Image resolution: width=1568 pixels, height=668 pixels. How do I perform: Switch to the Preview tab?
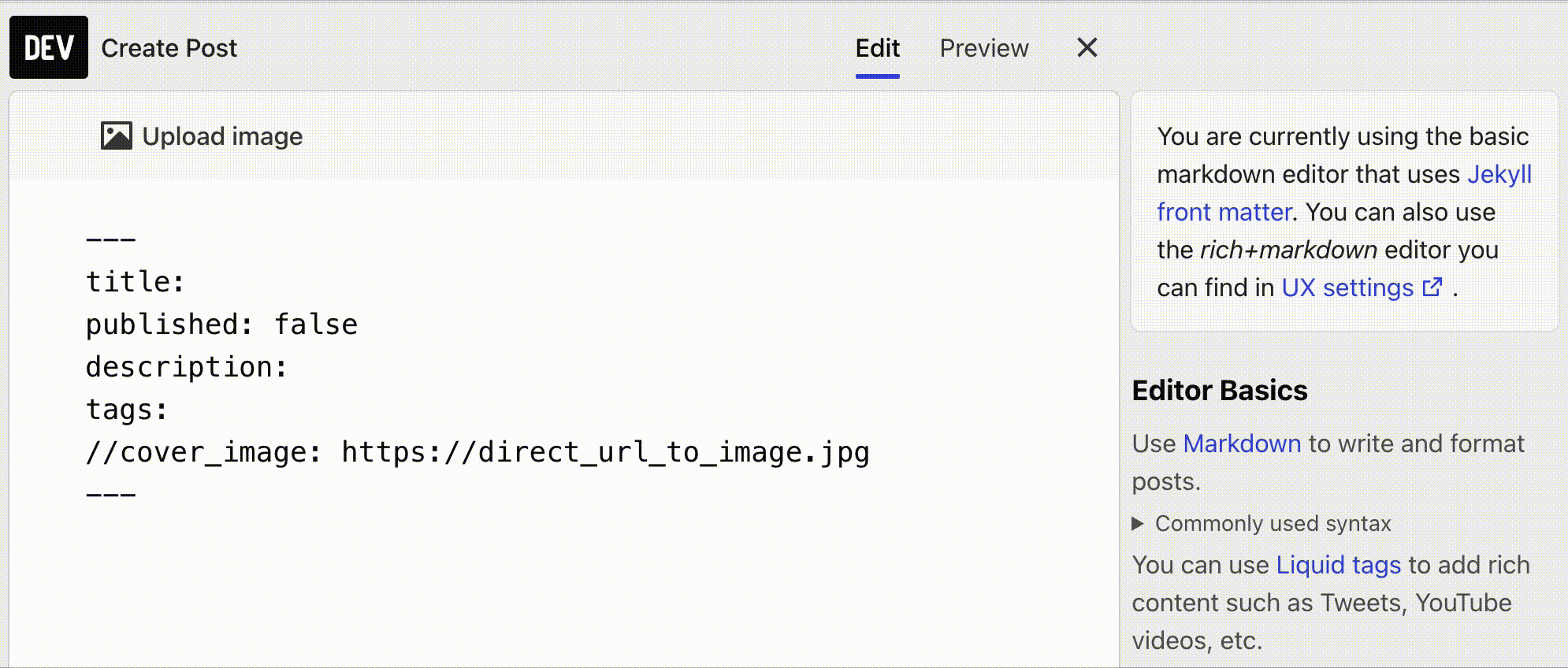click(984, 48)
